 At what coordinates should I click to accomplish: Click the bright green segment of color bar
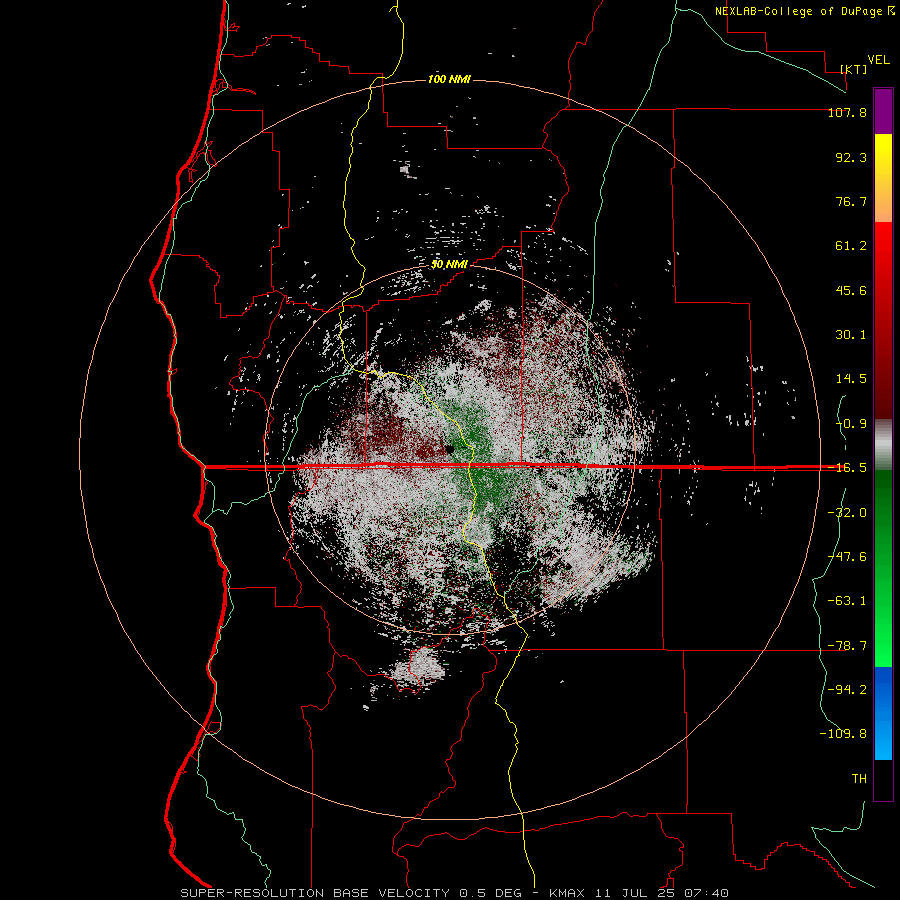click(883, 568)
